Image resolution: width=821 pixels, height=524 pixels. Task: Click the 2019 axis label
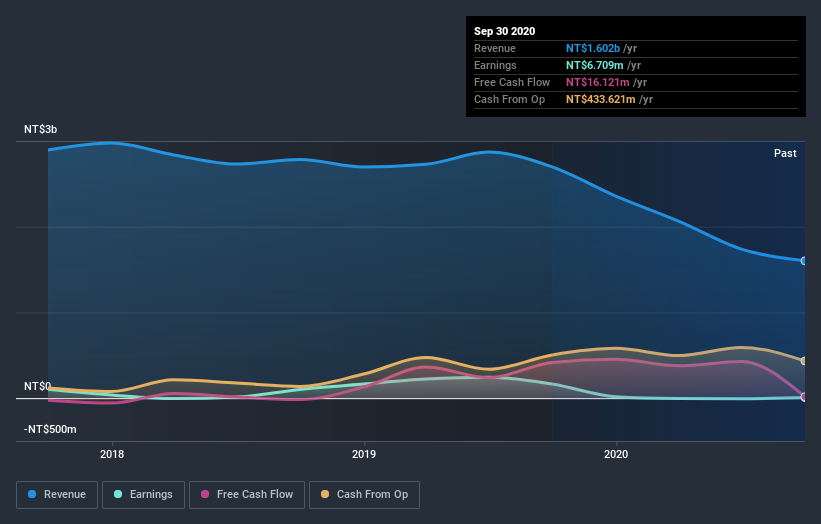point(364,454)
